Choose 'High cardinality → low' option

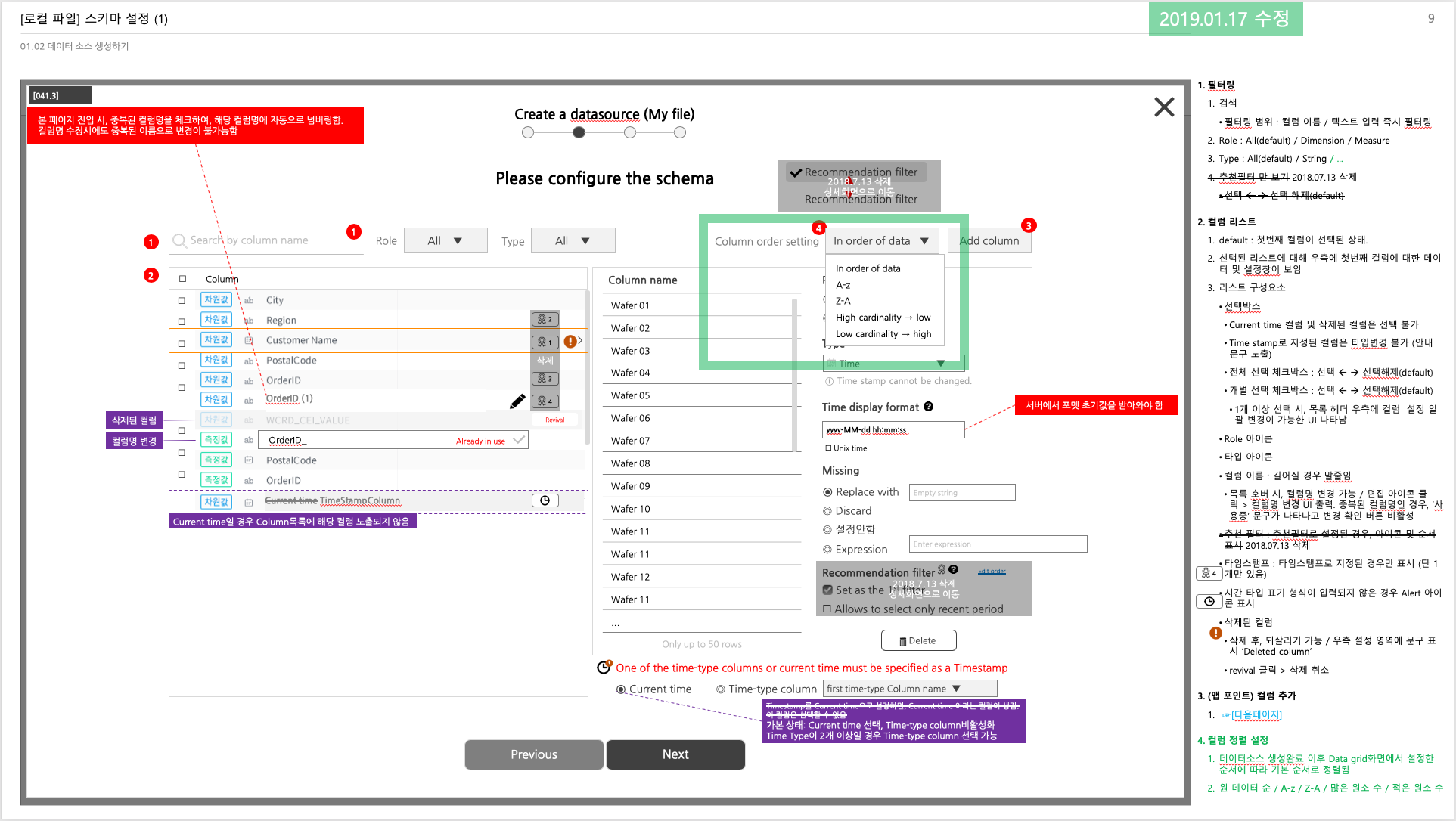coord(883,318)
